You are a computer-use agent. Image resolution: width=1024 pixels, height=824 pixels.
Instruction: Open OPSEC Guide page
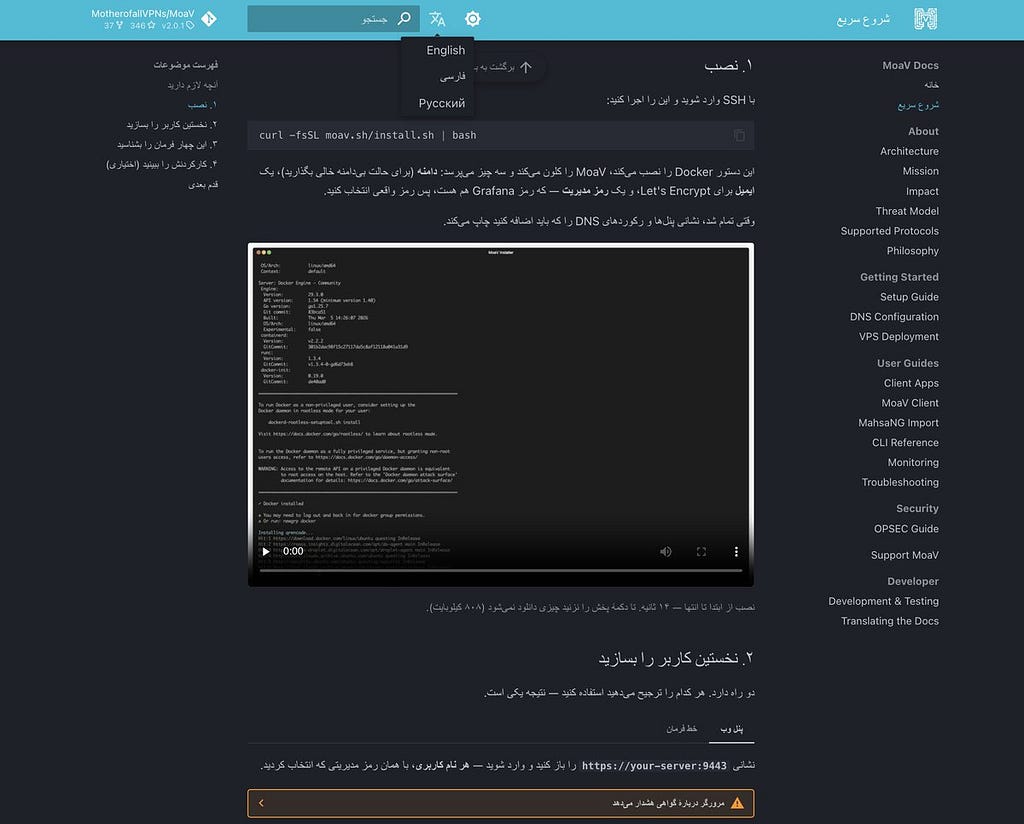tap(906, 529)
